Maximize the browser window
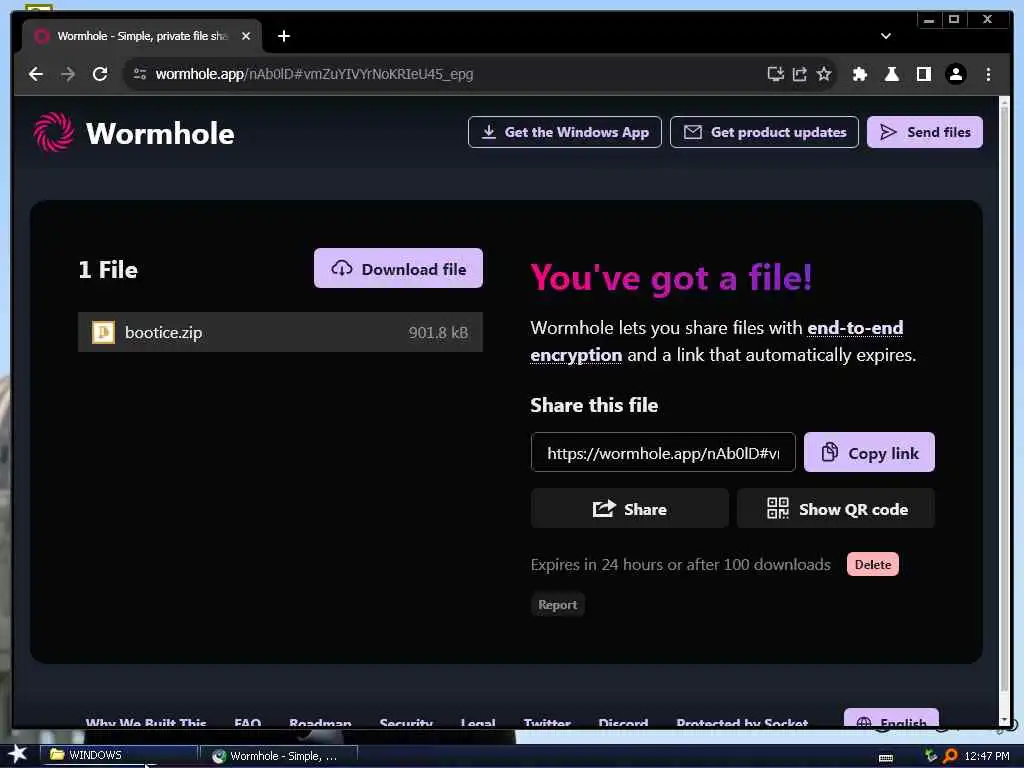 (x=953, y=20)
